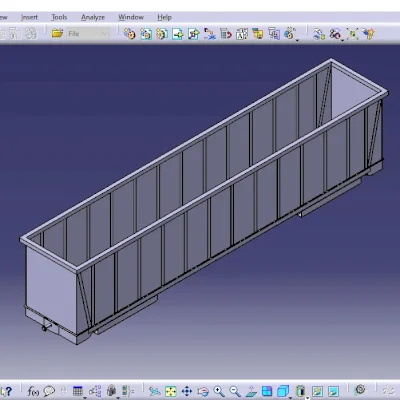Open the Tools menu
Image resolution: width=400 pixels, height=400 pixels.
click(x=59, y=17)
